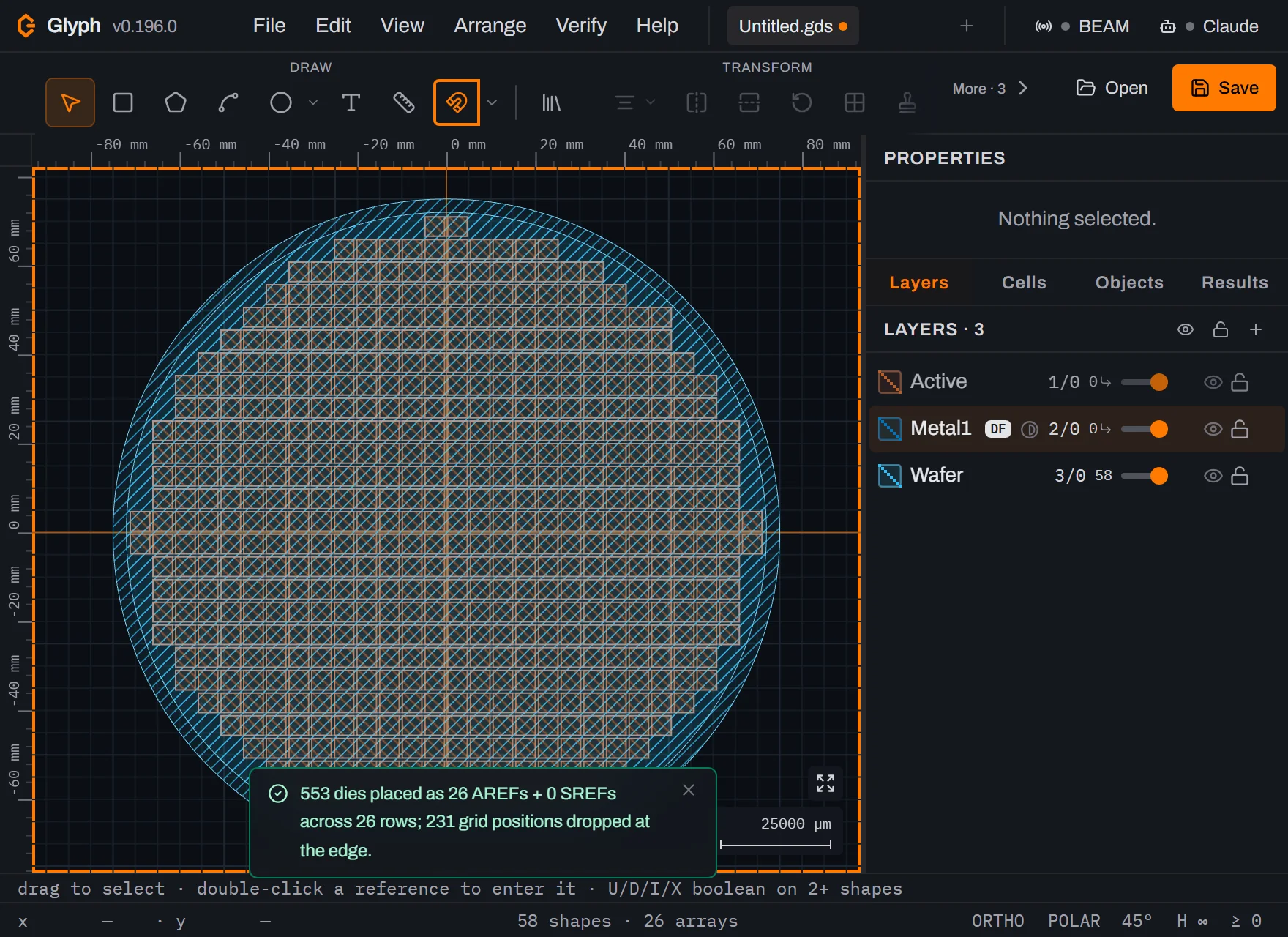Viewport: 1288px width, 937px height.
Task: Expand More · 3 toolbar items
Action: pyautogui.click(x=990, y=89)
